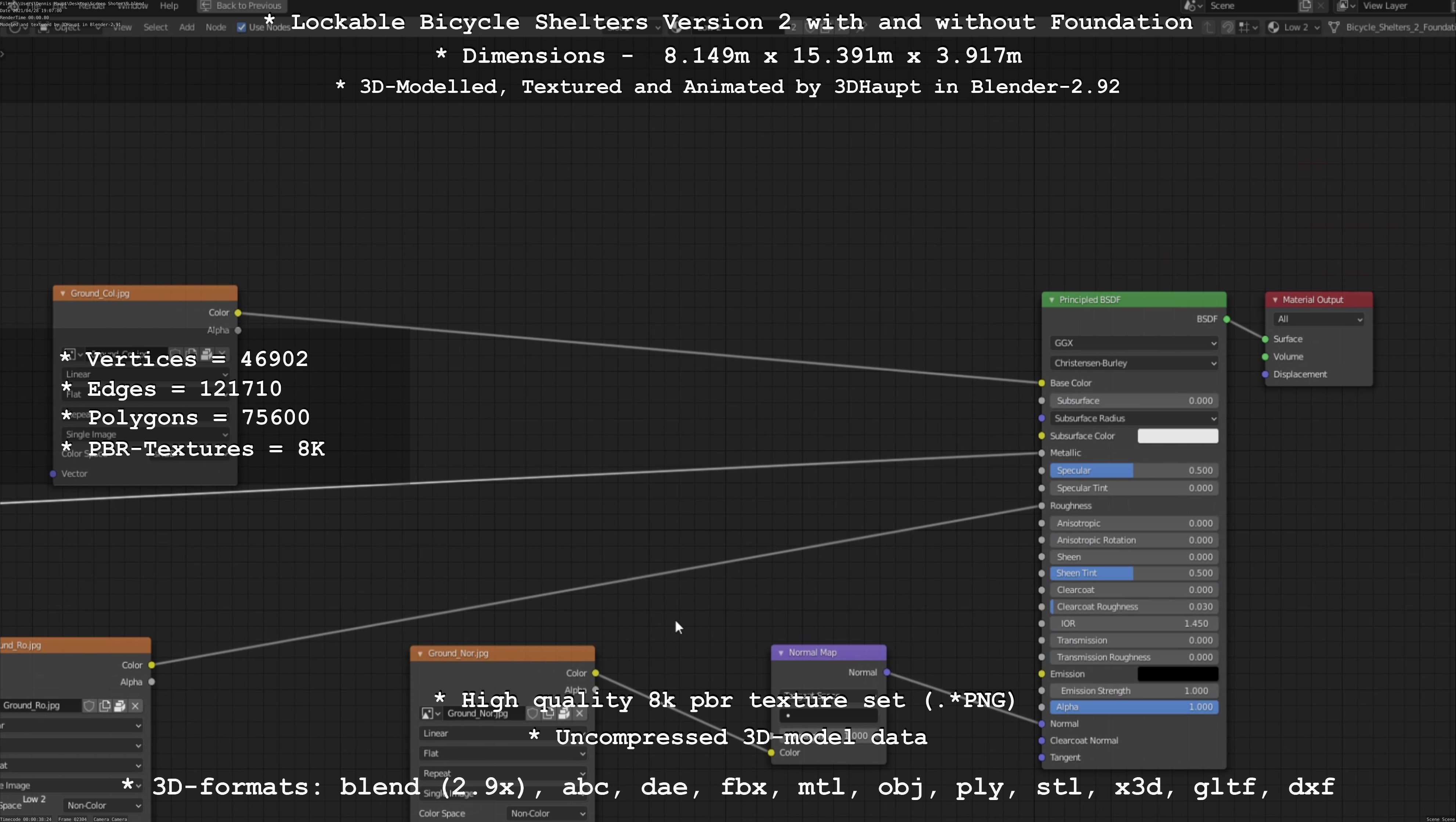
Task: Unlink Ground_Ro.jpg image with X icon
Action: (x=135, y=706)
